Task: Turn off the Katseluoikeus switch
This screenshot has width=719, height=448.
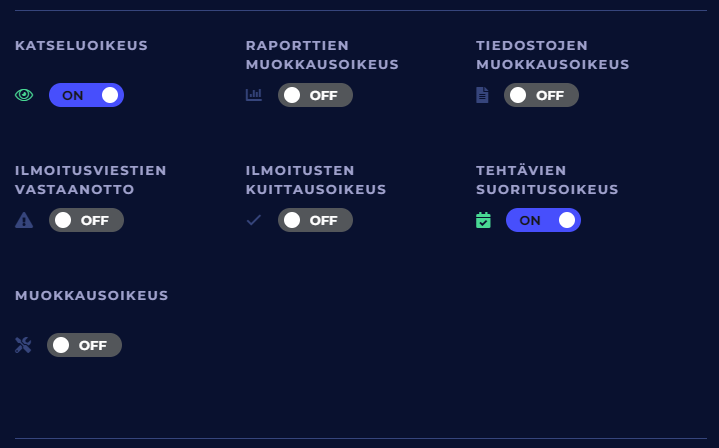Action: pos(86,95)
